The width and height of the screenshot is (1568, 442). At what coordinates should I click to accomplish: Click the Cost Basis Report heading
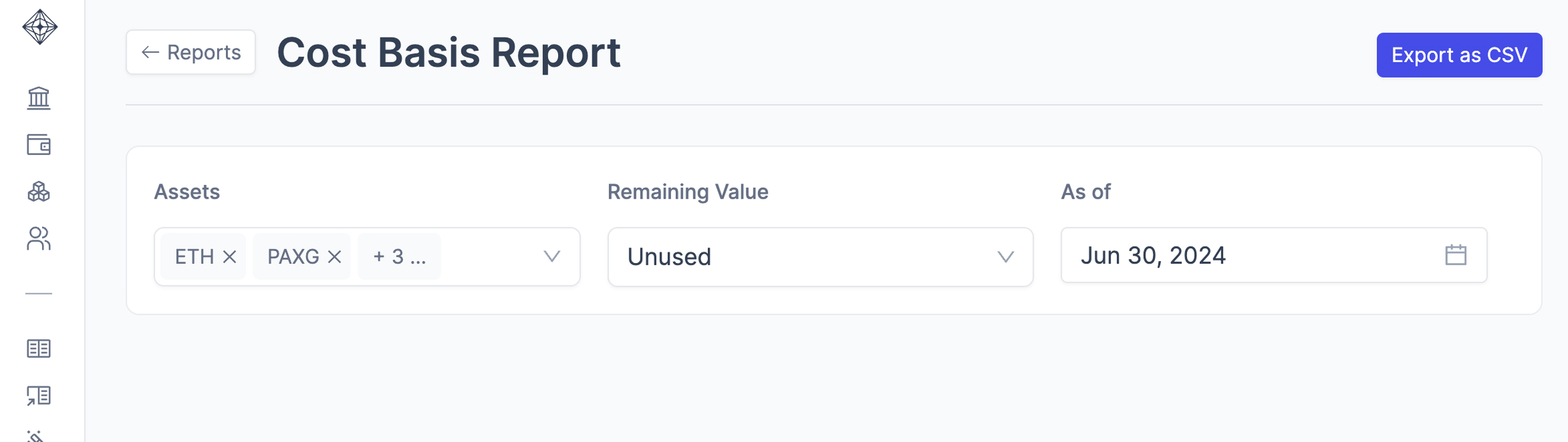pyautogui.click(x=448, y=52)
